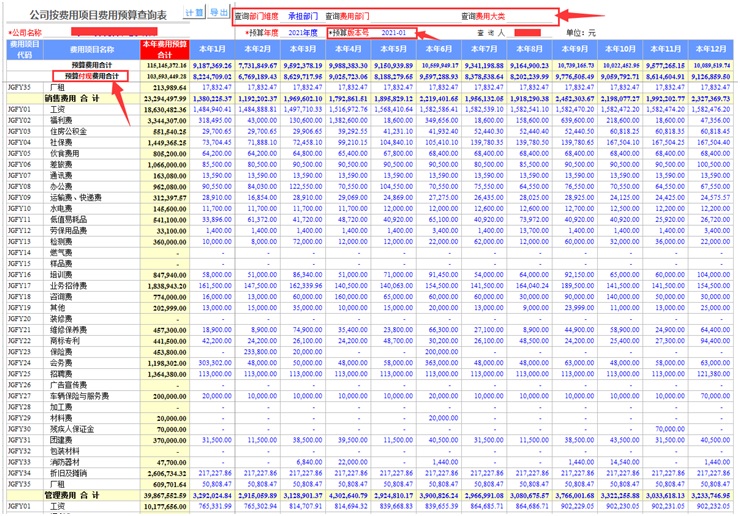Click the red 本年费用预算合计 column header
This screenshot has height=516, width=740.
pyautogui.click(x=165, y=49)
